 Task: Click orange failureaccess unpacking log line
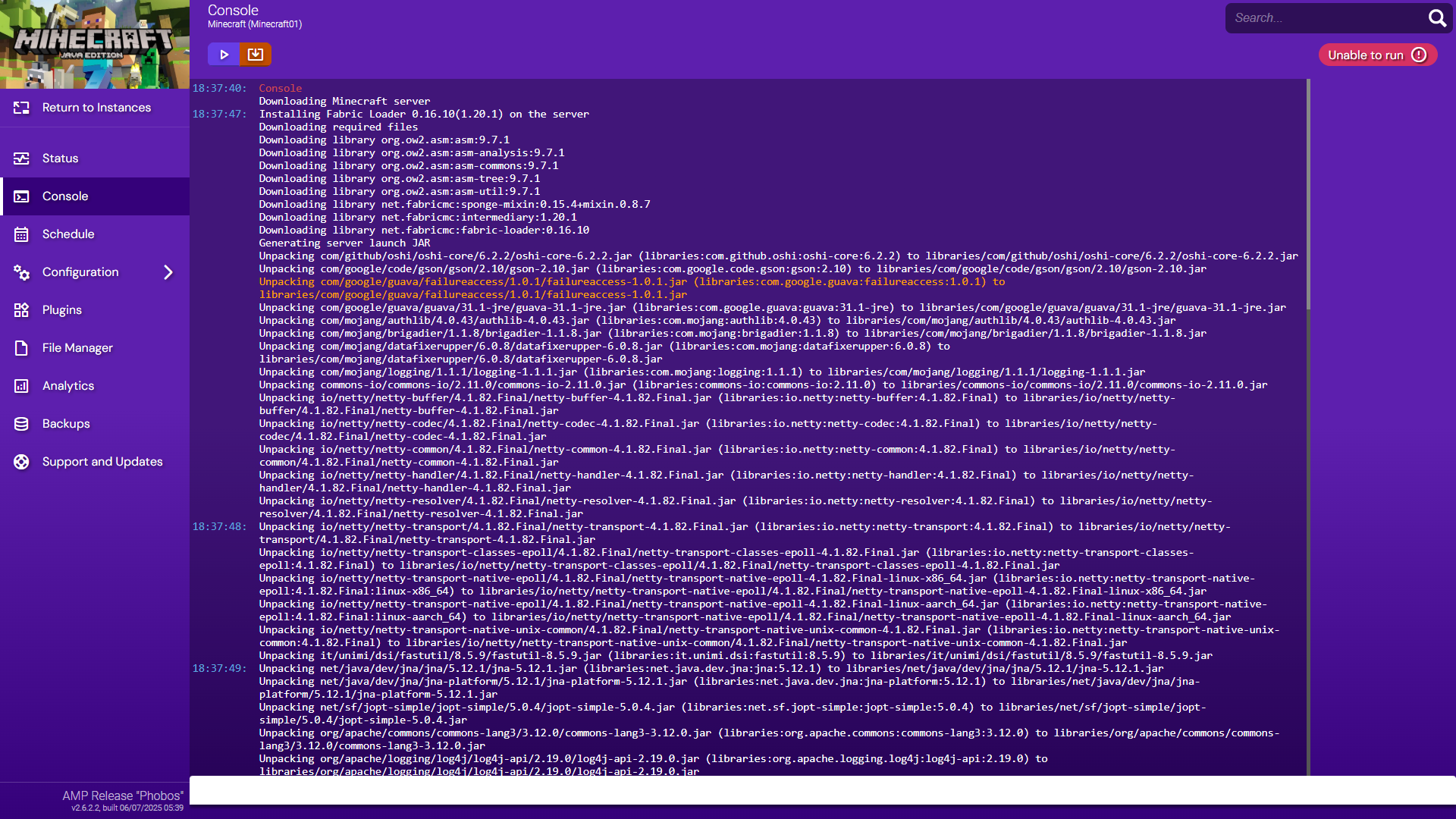632,288
